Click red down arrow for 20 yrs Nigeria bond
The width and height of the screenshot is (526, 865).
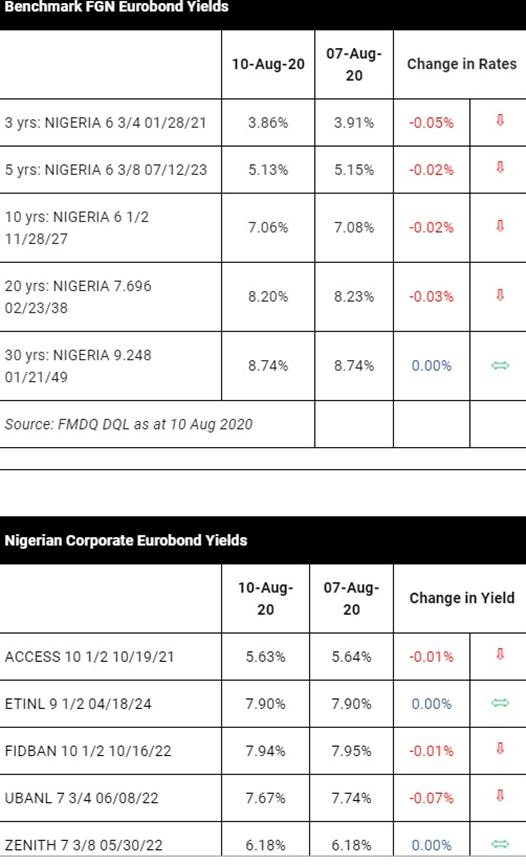[x=500, y=295]
